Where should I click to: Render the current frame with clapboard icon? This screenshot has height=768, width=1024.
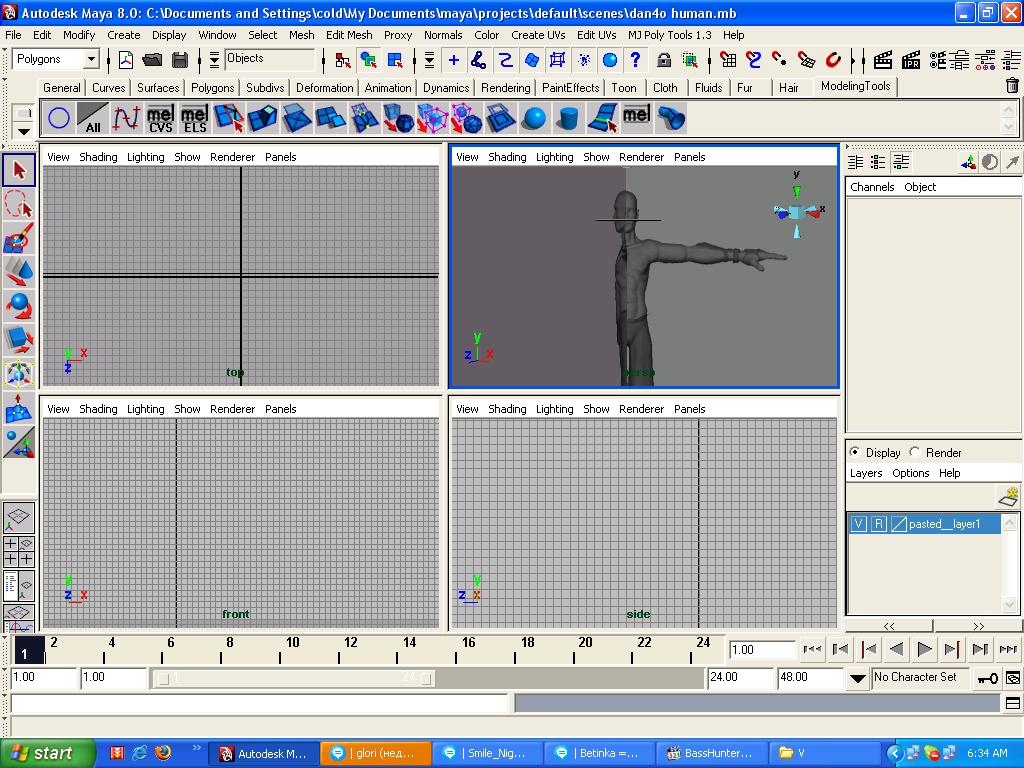[882, 60]
